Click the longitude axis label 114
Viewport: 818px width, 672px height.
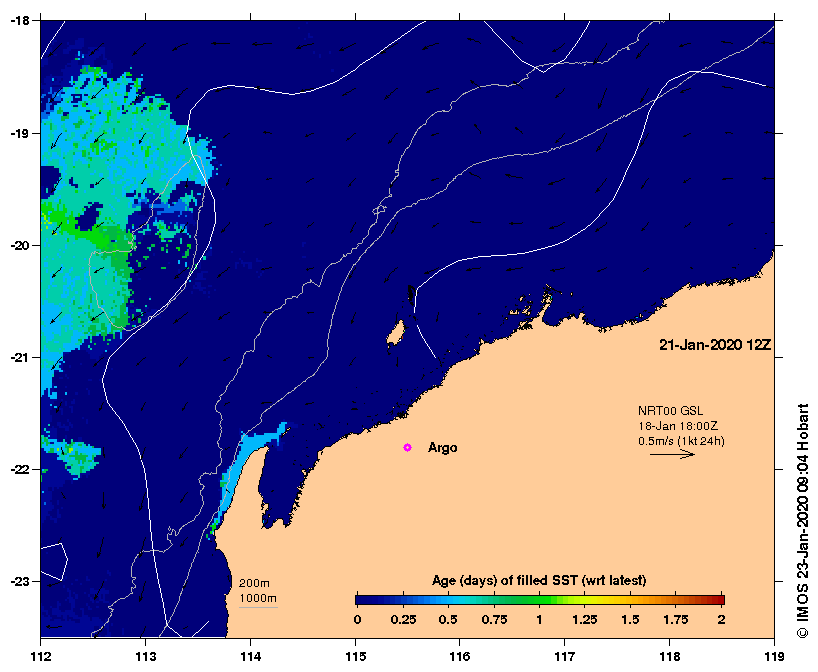pyautogui.click(x=250, y=656)
